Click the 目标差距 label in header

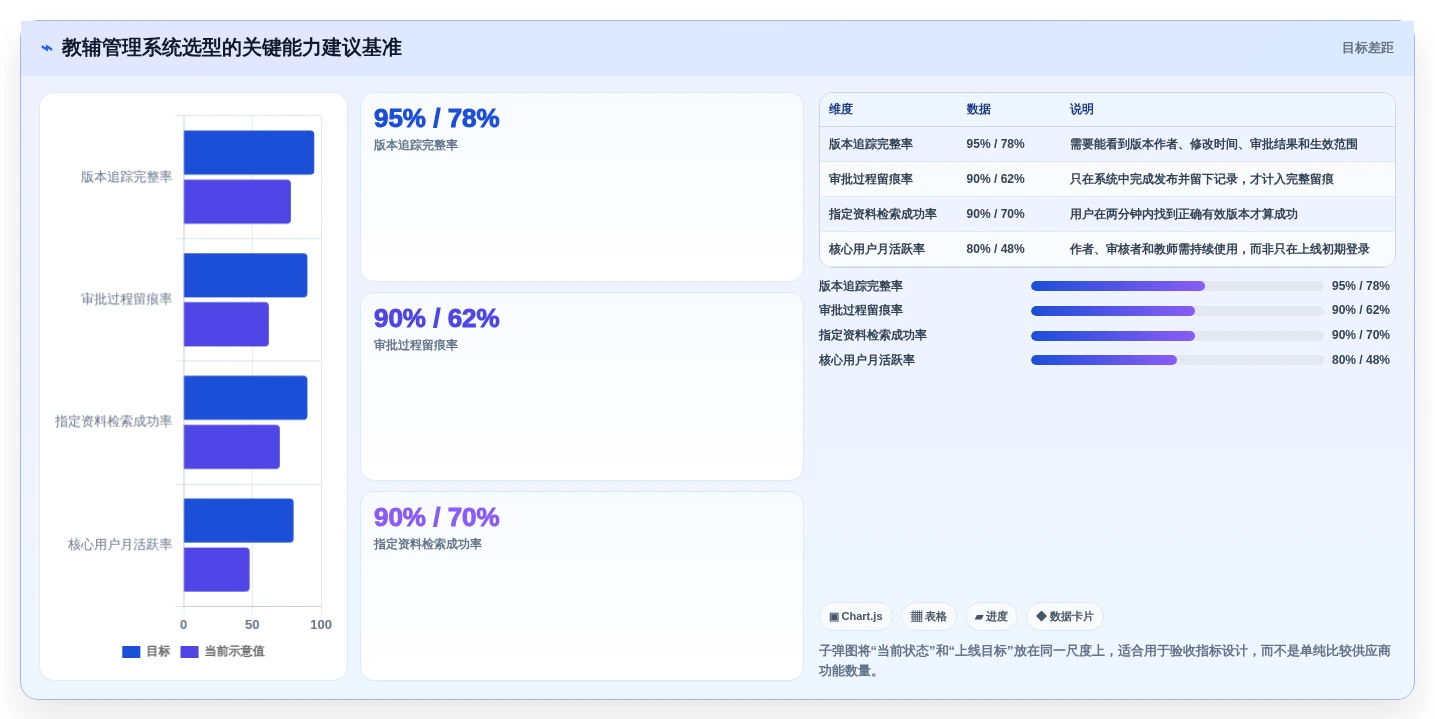click(x=1367, y=48)
